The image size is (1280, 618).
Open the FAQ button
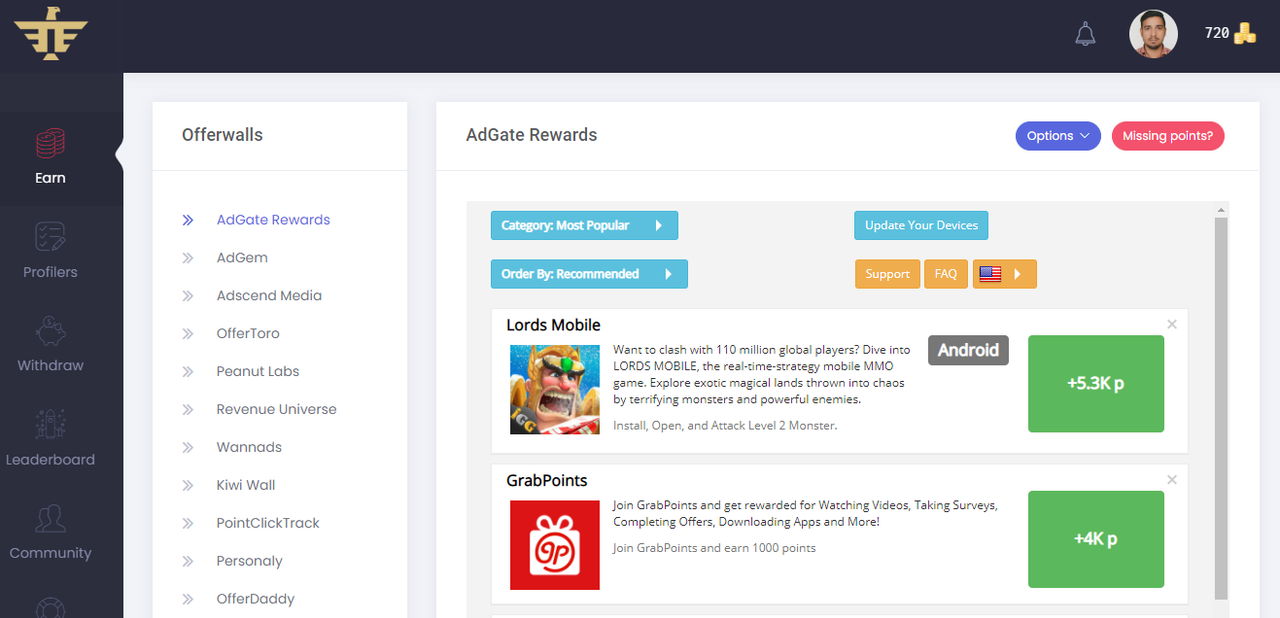pos(946,274)
